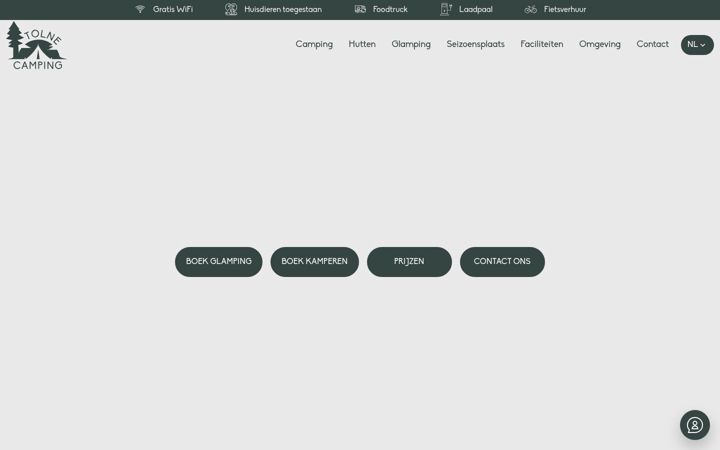Image resolution: width=720 pixels, height=450 pixels.
Task: Navigate to Faciliteiten
Action: 541,44
